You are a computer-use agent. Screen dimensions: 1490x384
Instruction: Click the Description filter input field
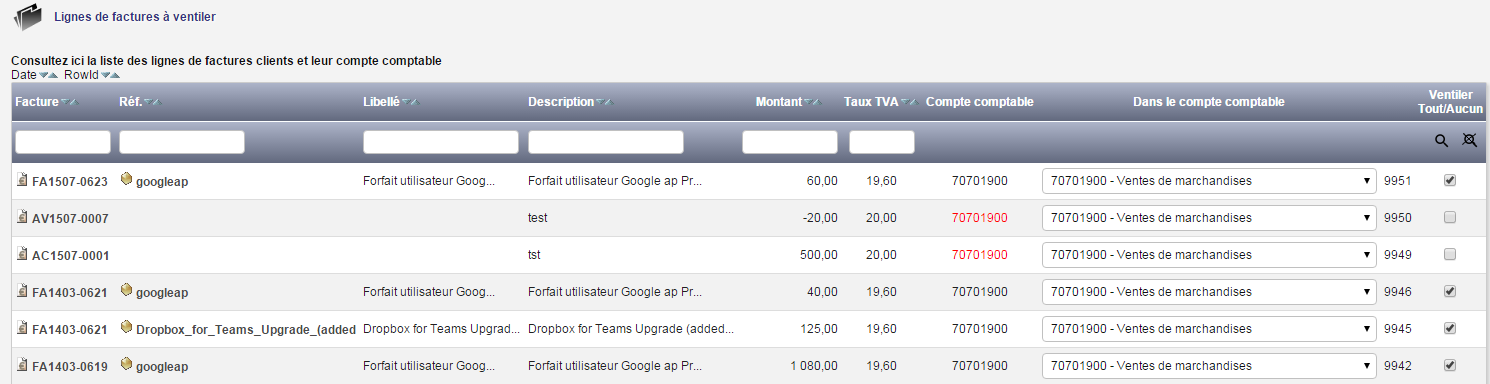tap(606, 142)
